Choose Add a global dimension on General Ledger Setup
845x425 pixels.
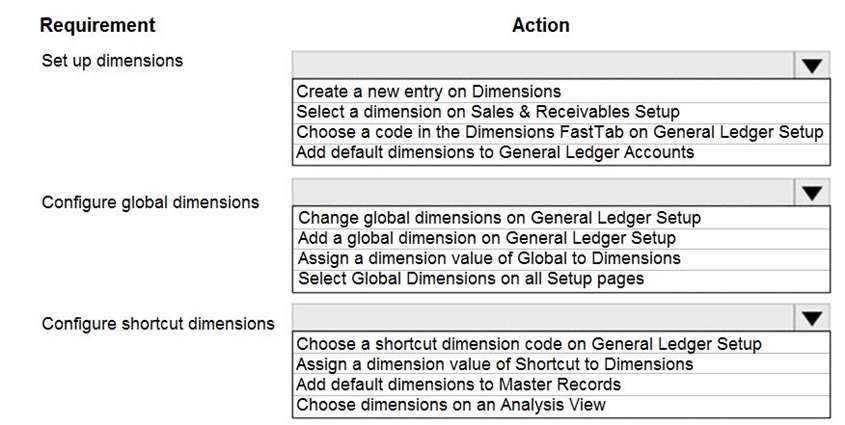click(x=561, y=238)
